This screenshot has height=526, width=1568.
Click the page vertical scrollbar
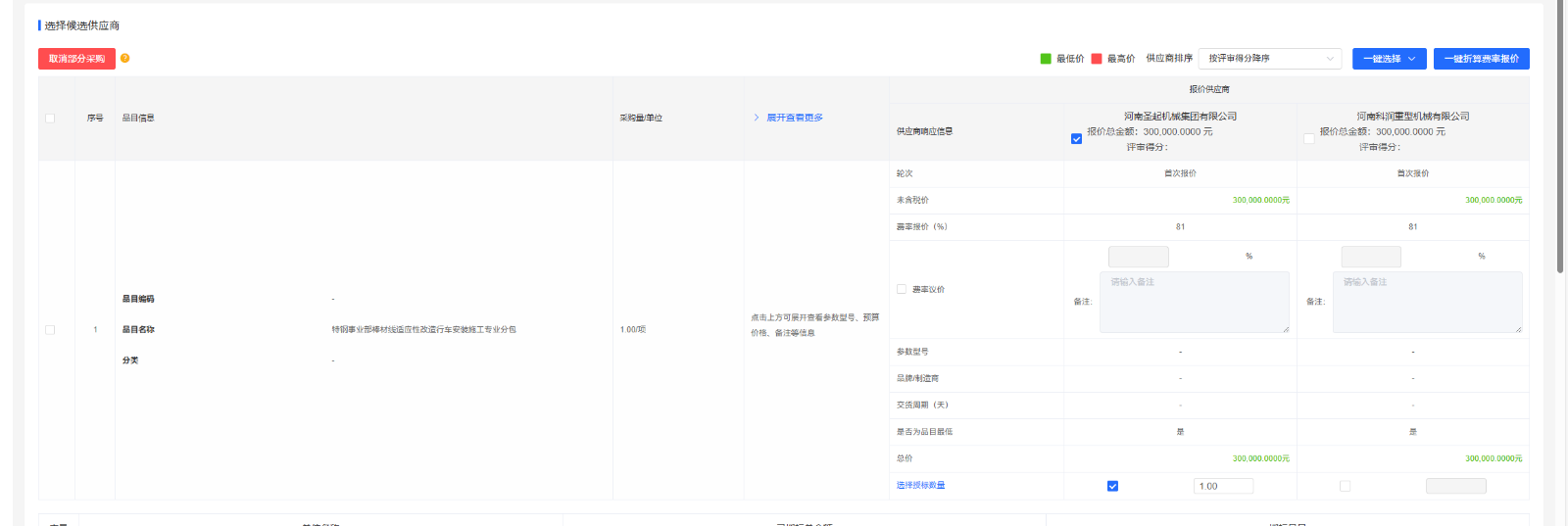pyautogui.click(x=1560, y=147)
